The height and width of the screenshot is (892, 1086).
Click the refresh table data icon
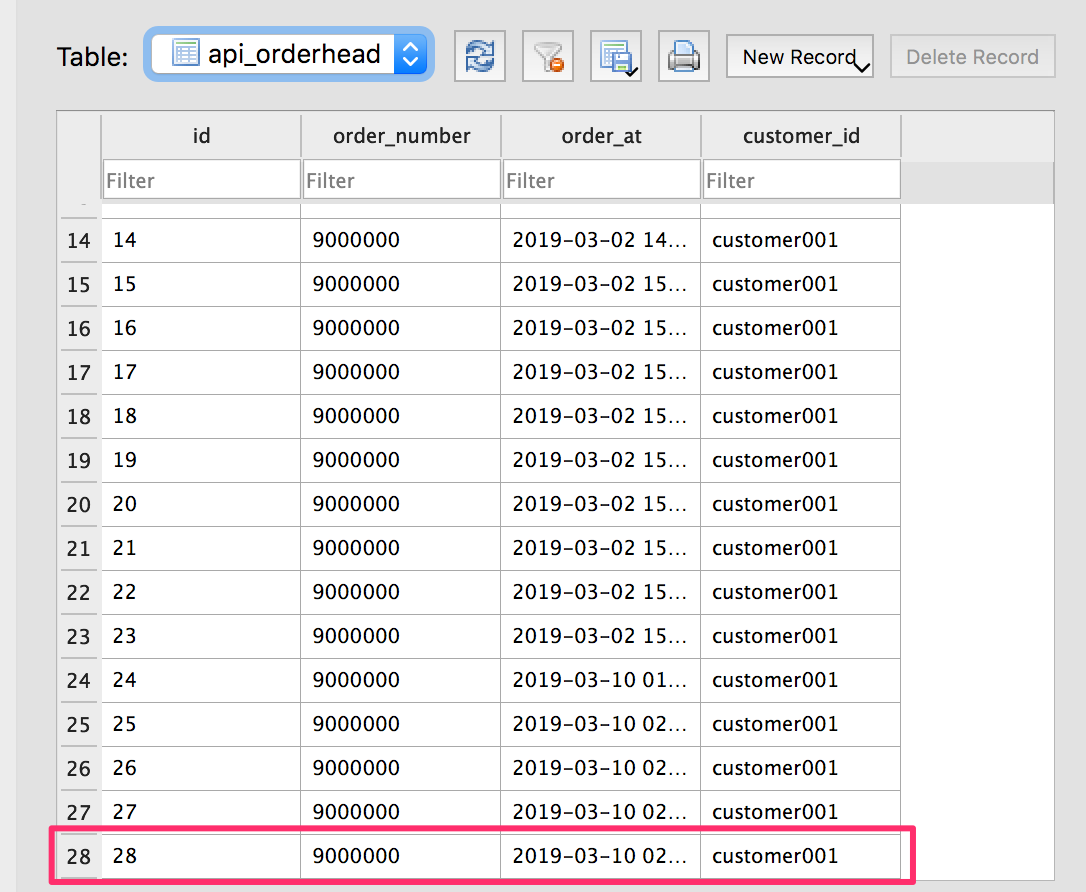point(480,56)
